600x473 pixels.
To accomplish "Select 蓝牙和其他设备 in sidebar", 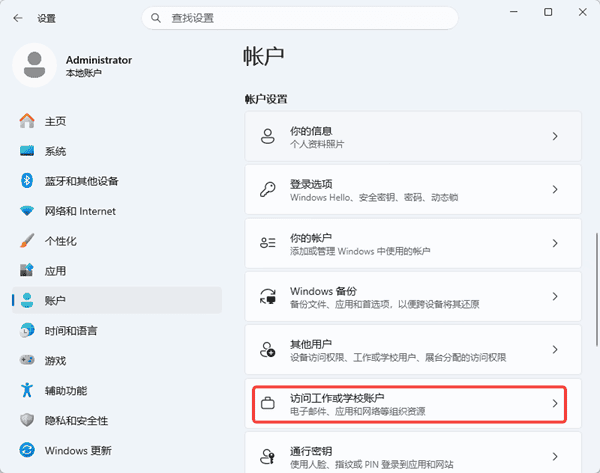I will coord(117,181).
